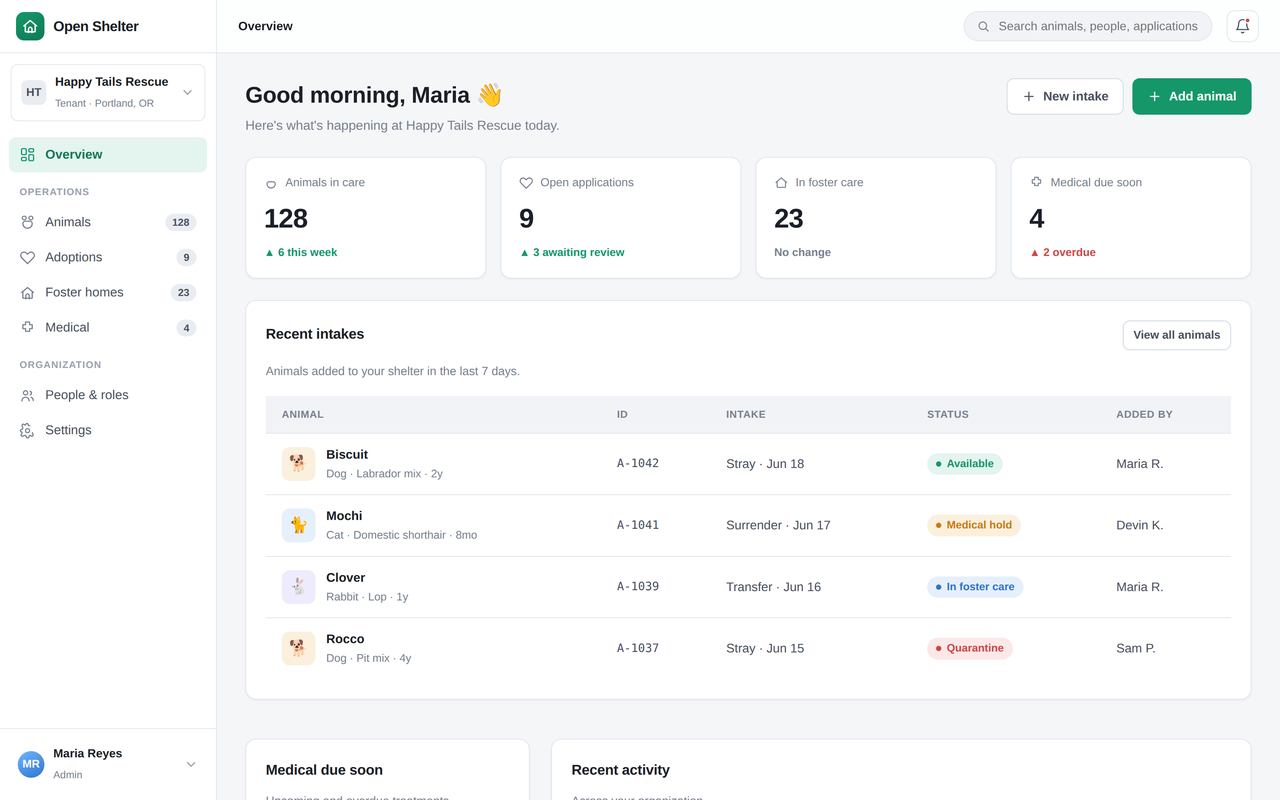
Task: Click Rocco's dog avatar icon
Action: click(x=298, y=648)
